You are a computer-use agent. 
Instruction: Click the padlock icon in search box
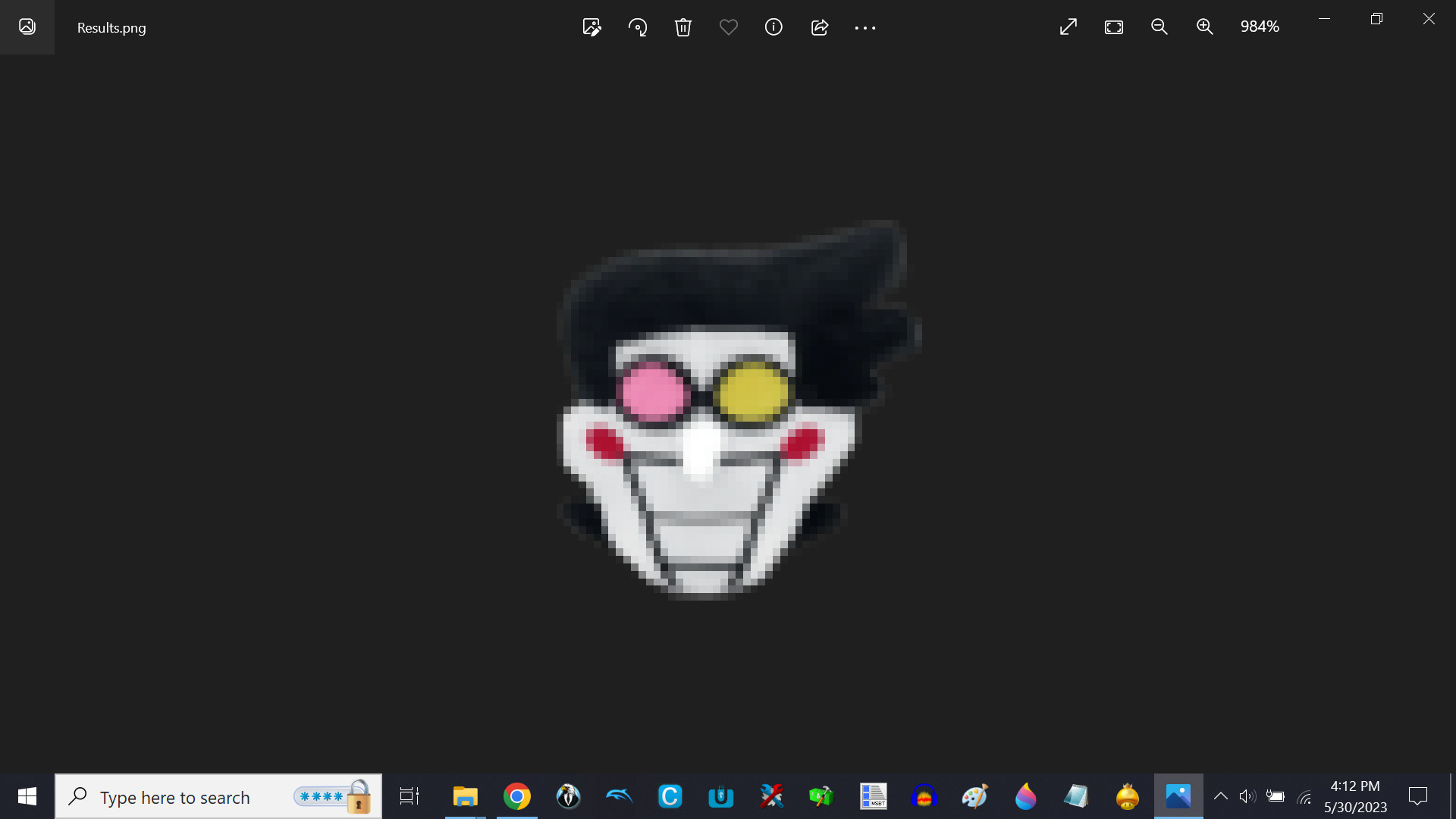pos(359,797)
